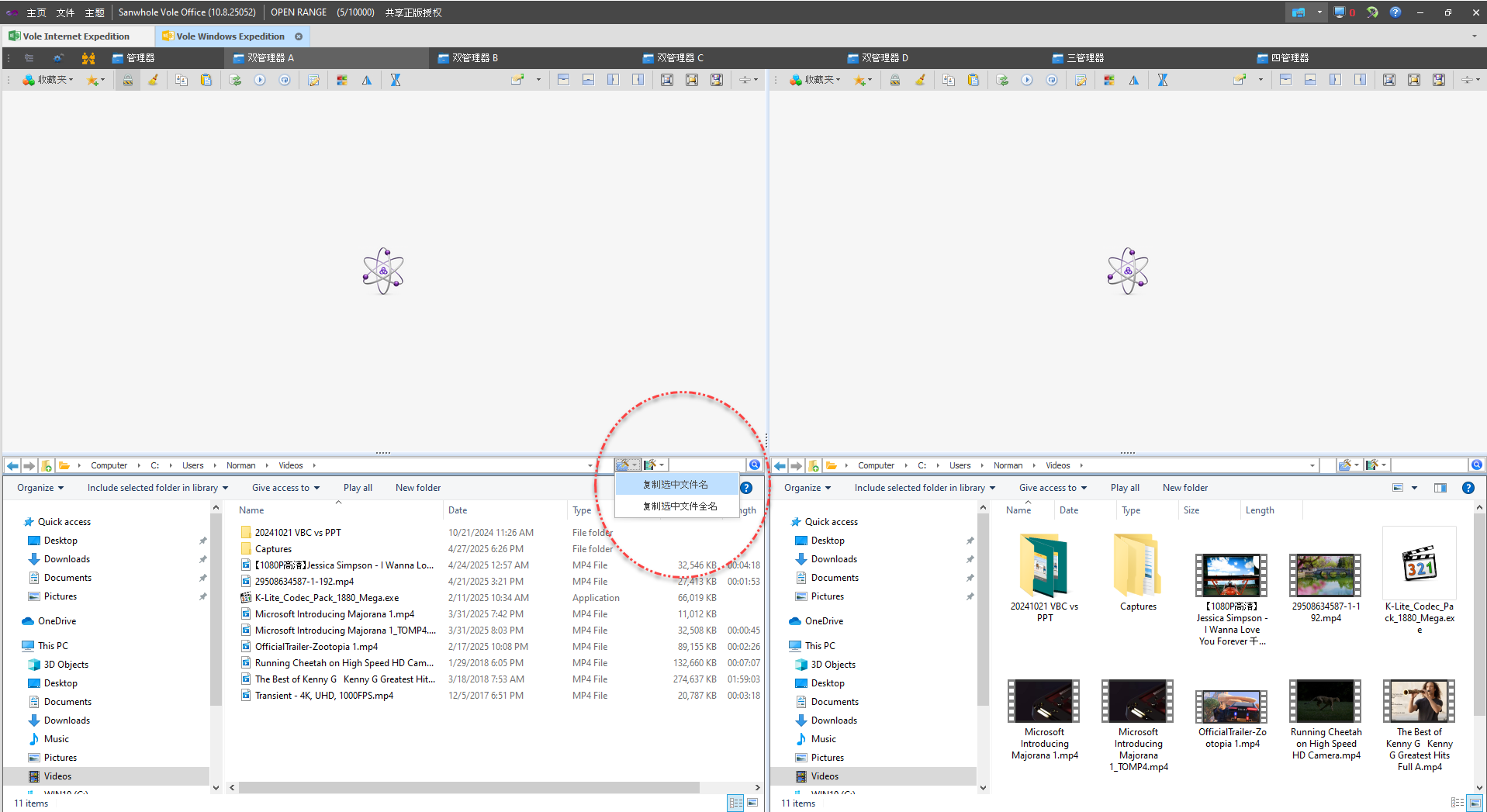
Task: Open the 主页 menu in title bar
Action: [36, 12]
